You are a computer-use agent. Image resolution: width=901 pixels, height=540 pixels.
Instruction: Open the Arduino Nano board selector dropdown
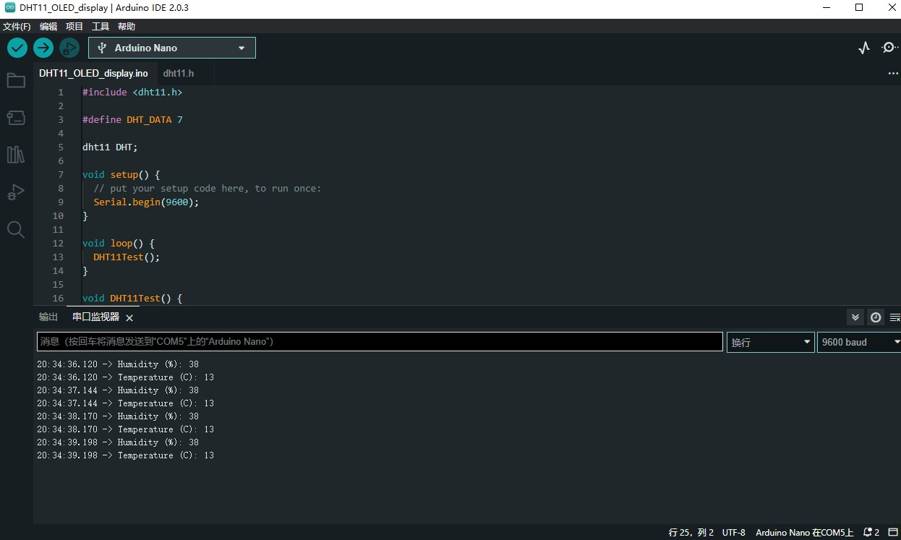[x=172, y=48]
